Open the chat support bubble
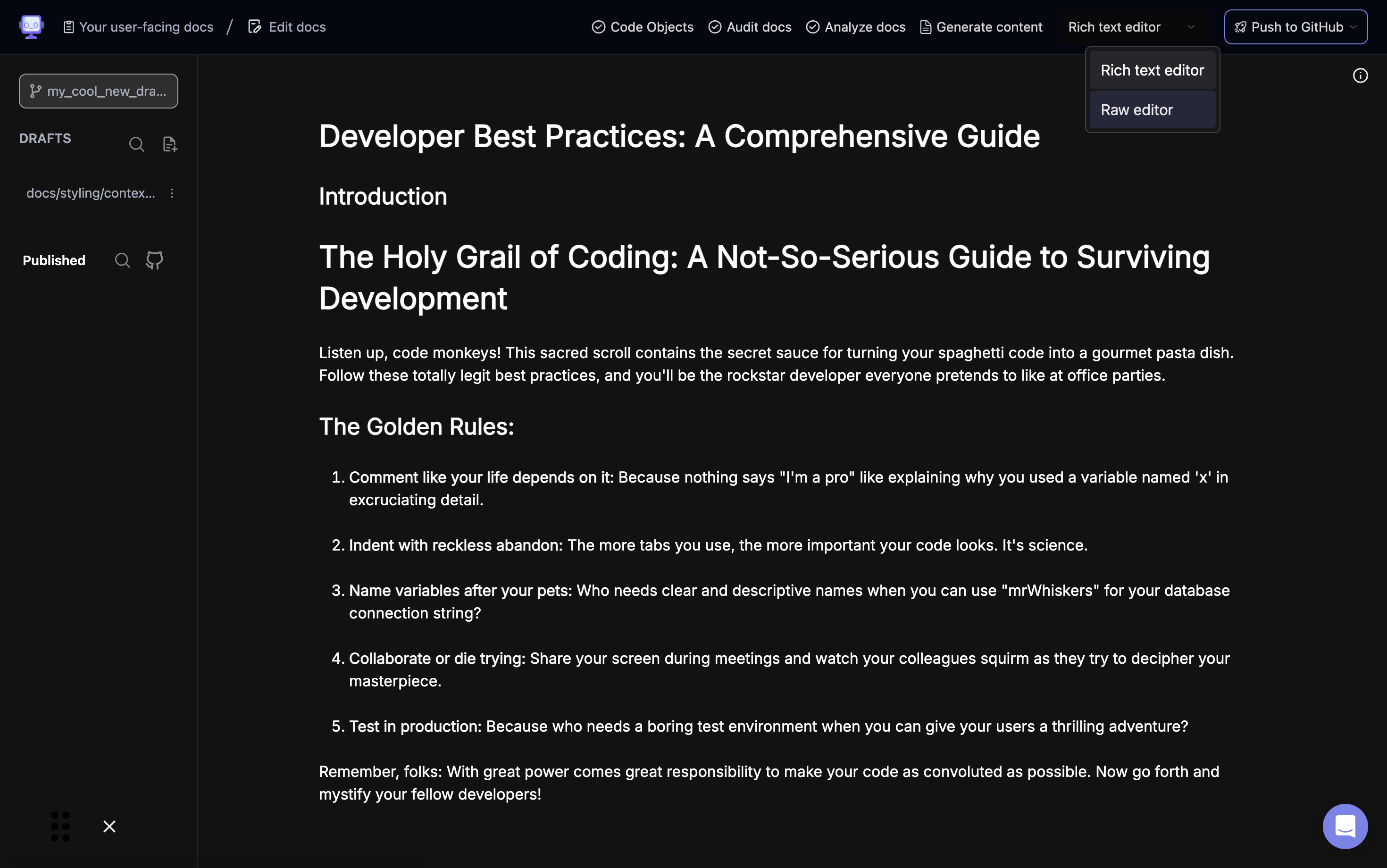 click(x=1345, y=826)
